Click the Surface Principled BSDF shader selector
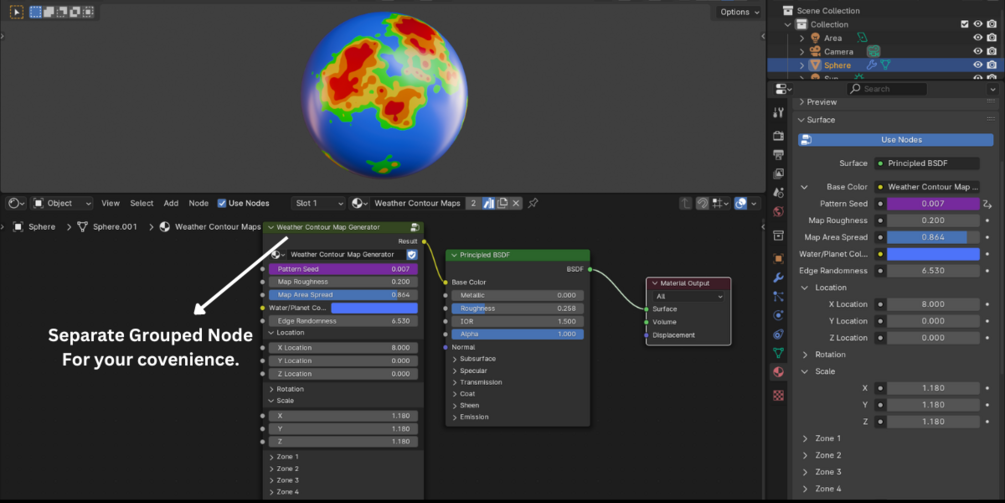 927,163
